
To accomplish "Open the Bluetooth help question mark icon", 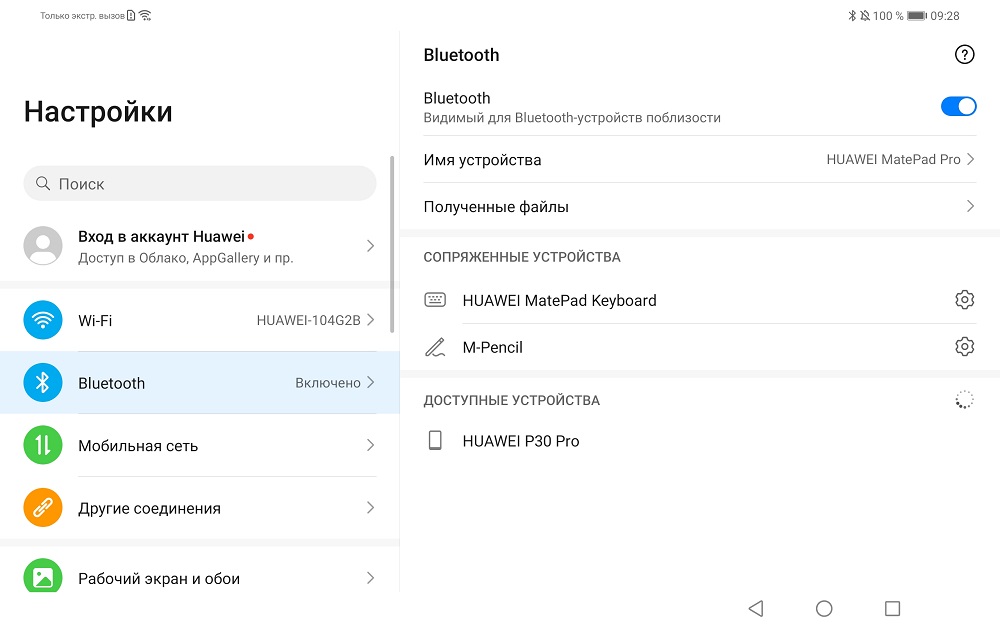I will [964, 55].
